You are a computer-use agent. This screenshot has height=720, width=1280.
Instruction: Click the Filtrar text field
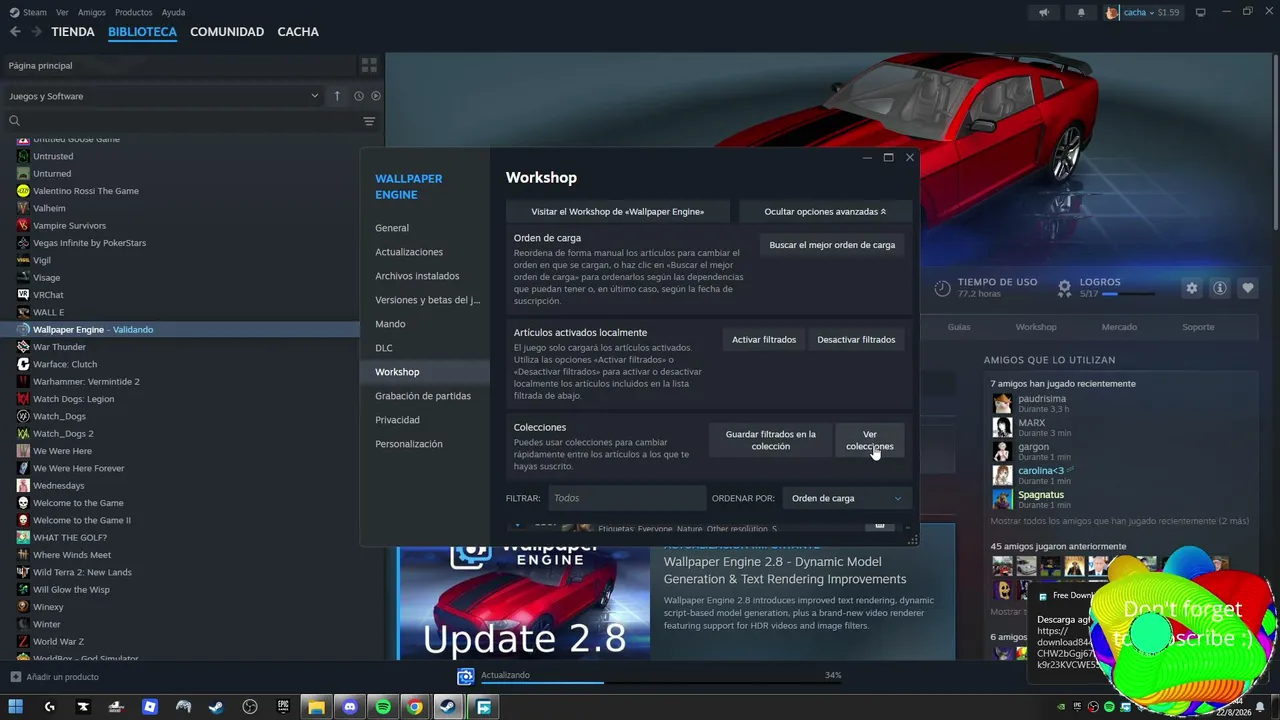click(626, 498)
